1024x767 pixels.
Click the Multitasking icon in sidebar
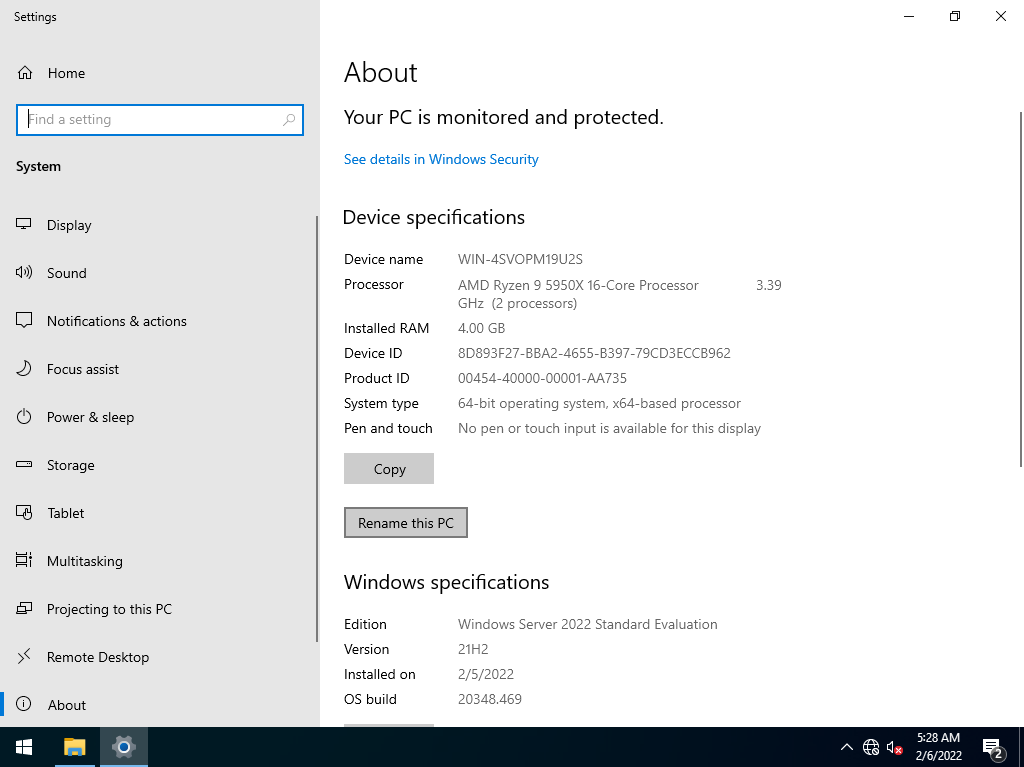pos(24,561)
